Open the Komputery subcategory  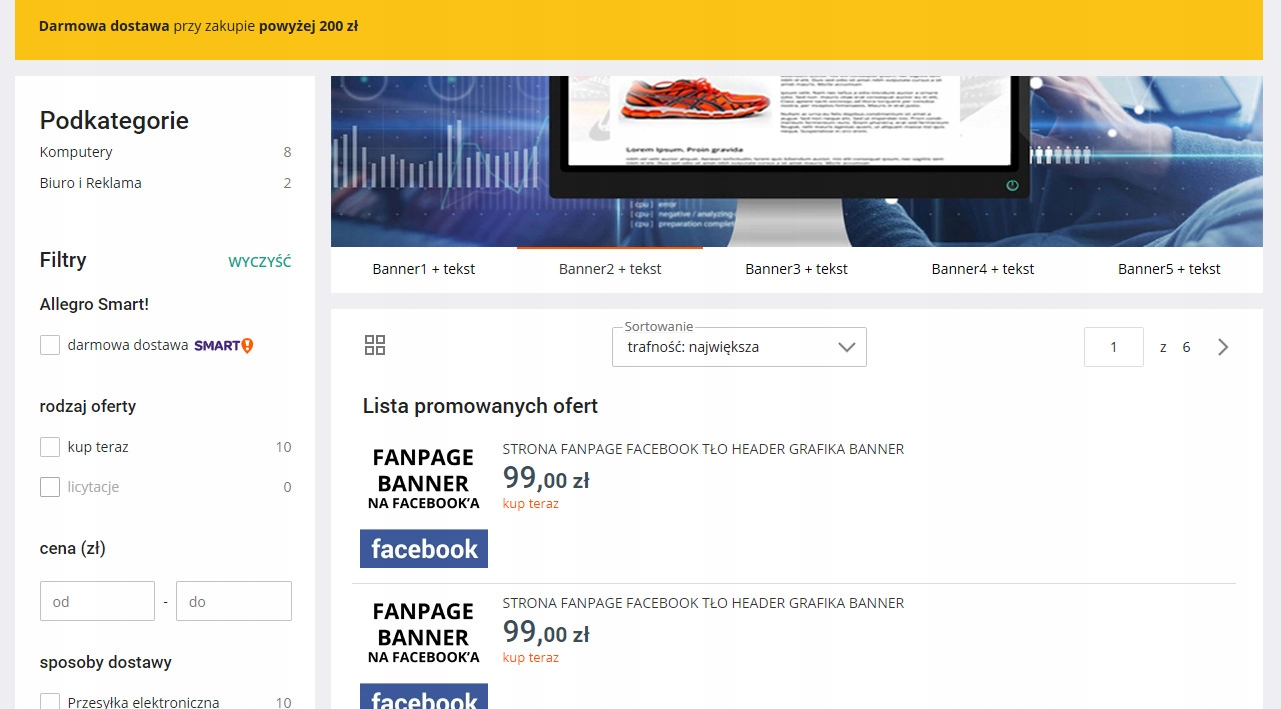(76, 152)
